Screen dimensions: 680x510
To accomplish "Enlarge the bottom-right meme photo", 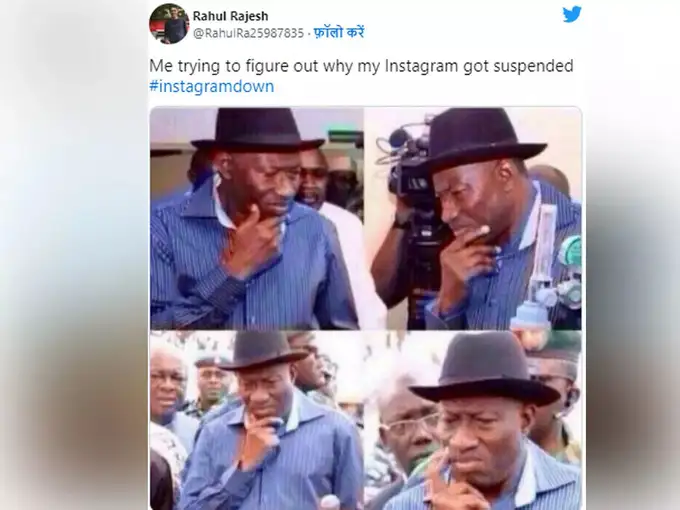I will pyautogui.click(x=475, y=420).
